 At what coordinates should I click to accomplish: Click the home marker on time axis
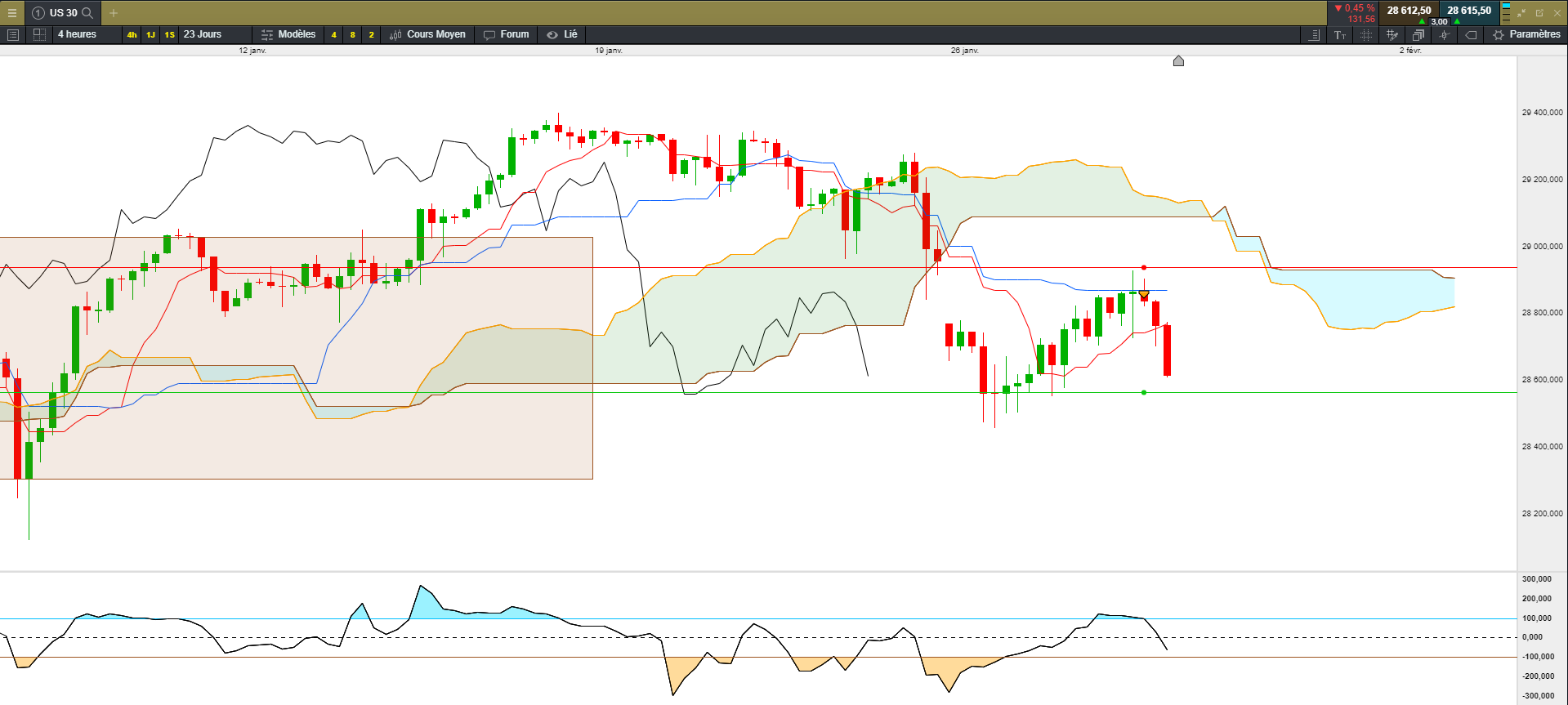(x=1178, y=61)
